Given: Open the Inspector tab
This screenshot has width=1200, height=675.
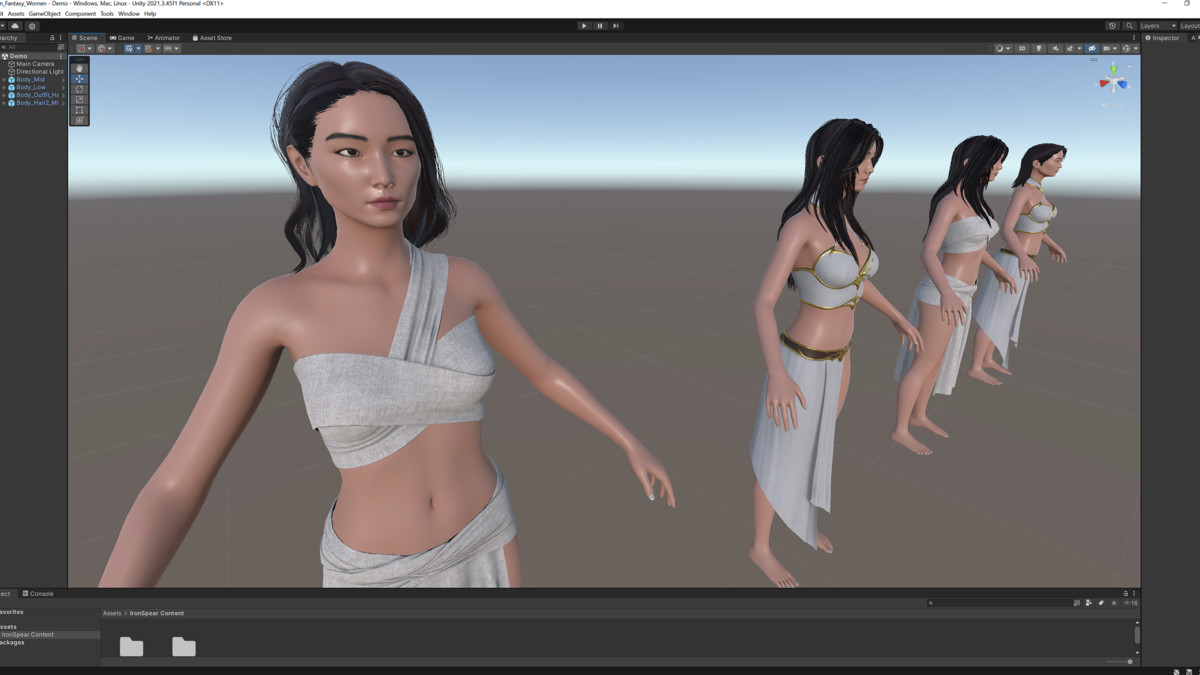Looking at the screenshot, I should click(x=1163, y=38).
